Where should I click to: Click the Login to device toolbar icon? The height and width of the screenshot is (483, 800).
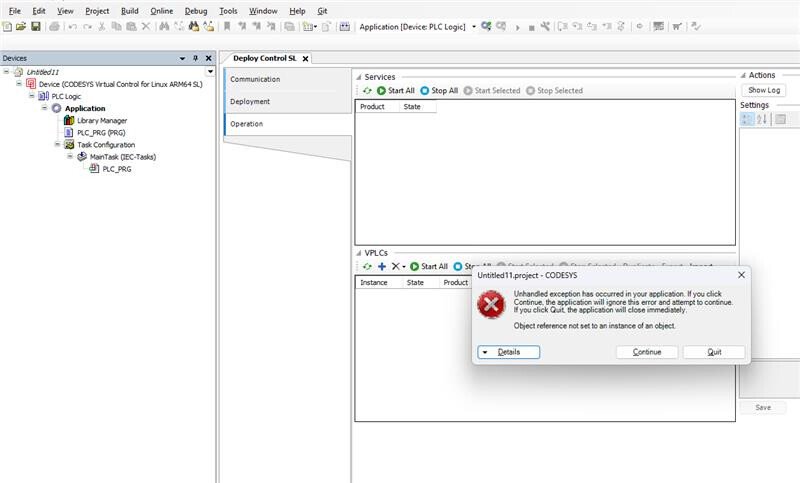pos(486,26)
